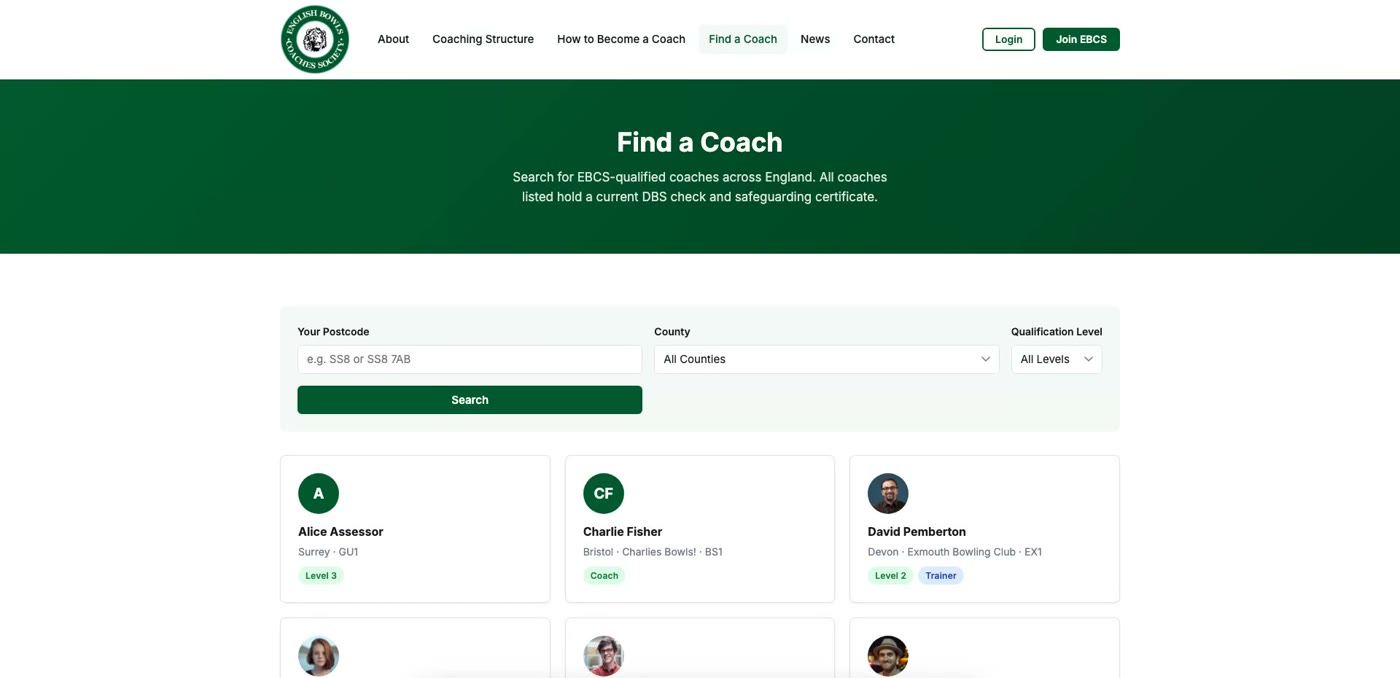This screenshot has width=1400, height=678.
Task: Go to the Coaching Structure page
Action: [483, 39]
